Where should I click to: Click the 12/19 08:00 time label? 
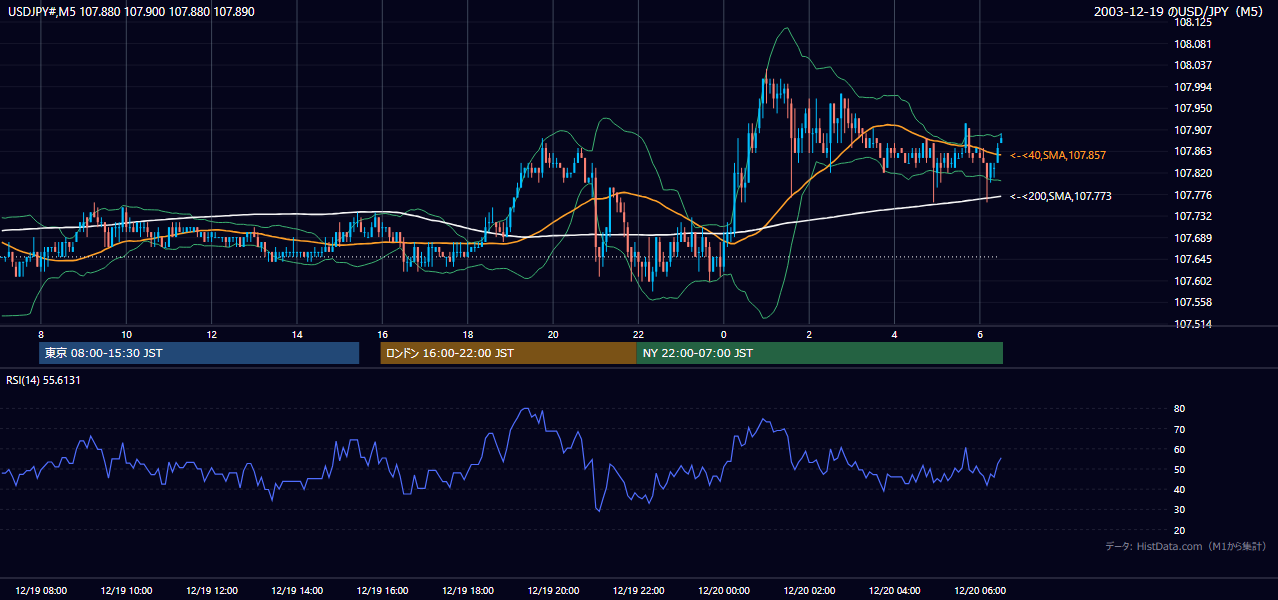coord(41,591)
